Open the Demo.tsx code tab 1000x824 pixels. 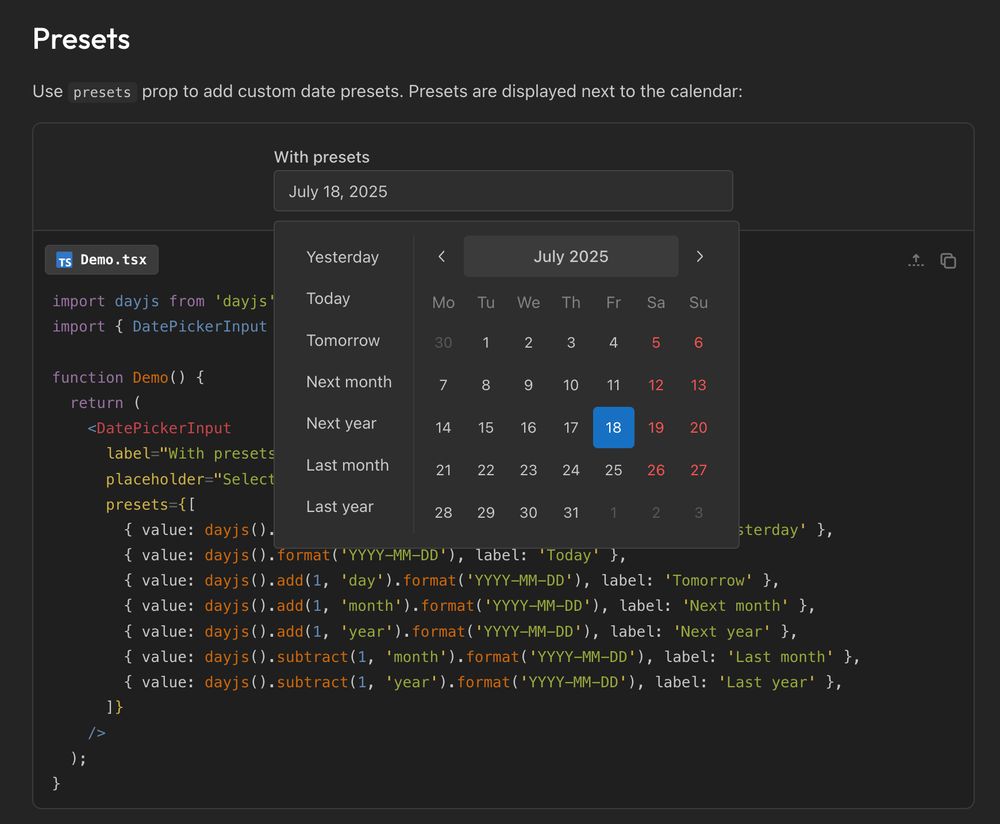click(x=102, y=260)
